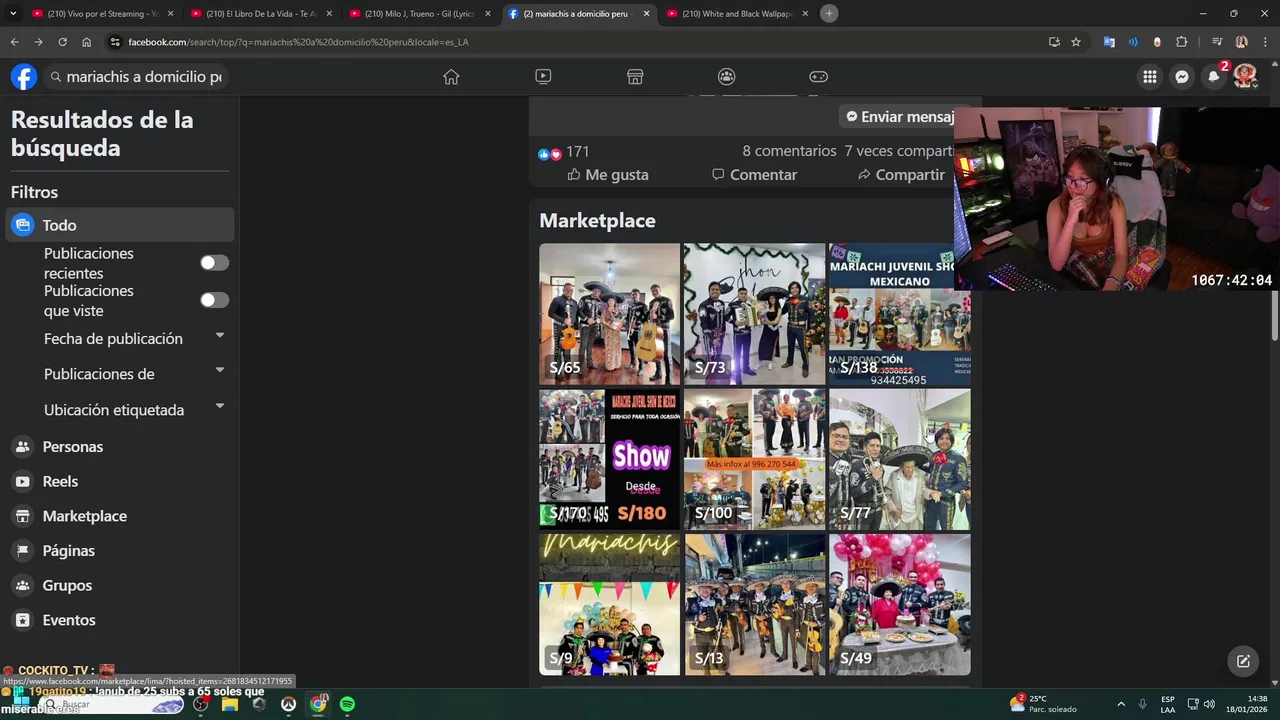Switch to El Libro De La Vida tab
Image resolution: width=1280 pixels, height=720 pixels.
click(x=260, y=14)
